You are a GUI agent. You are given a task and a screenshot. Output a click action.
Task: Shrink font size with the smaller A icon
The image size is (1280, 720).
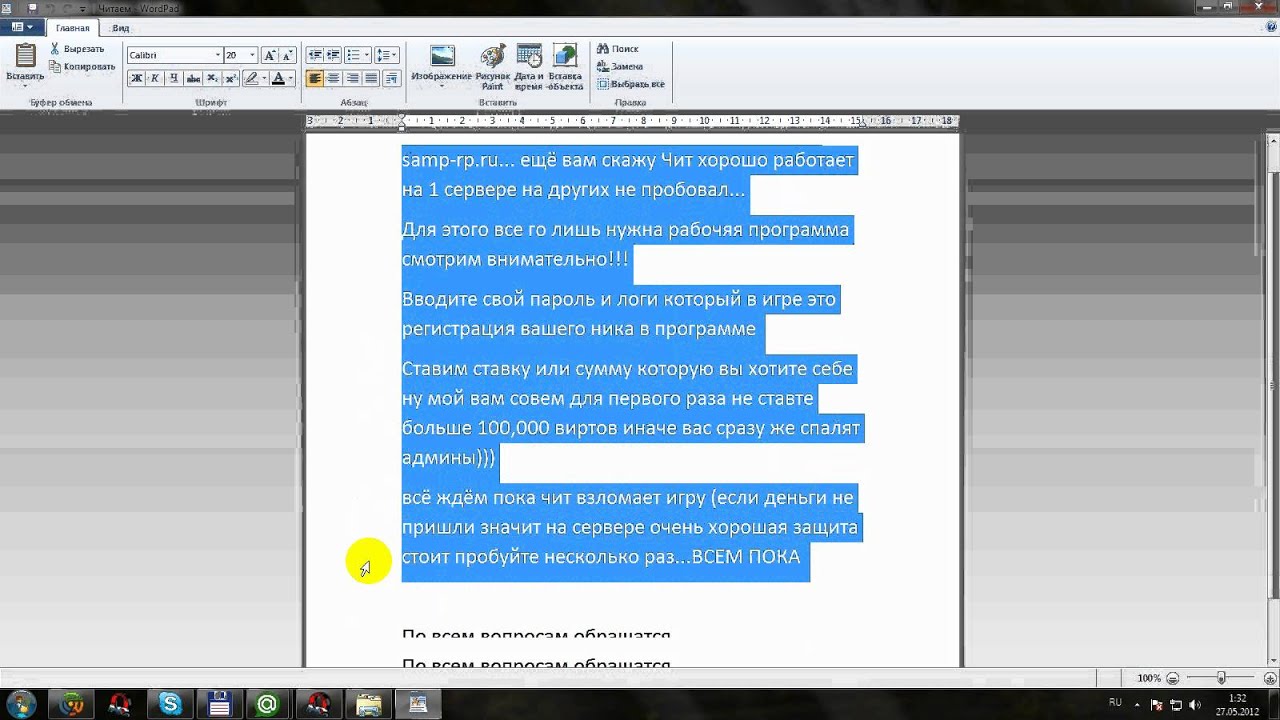tap(289, 55)
